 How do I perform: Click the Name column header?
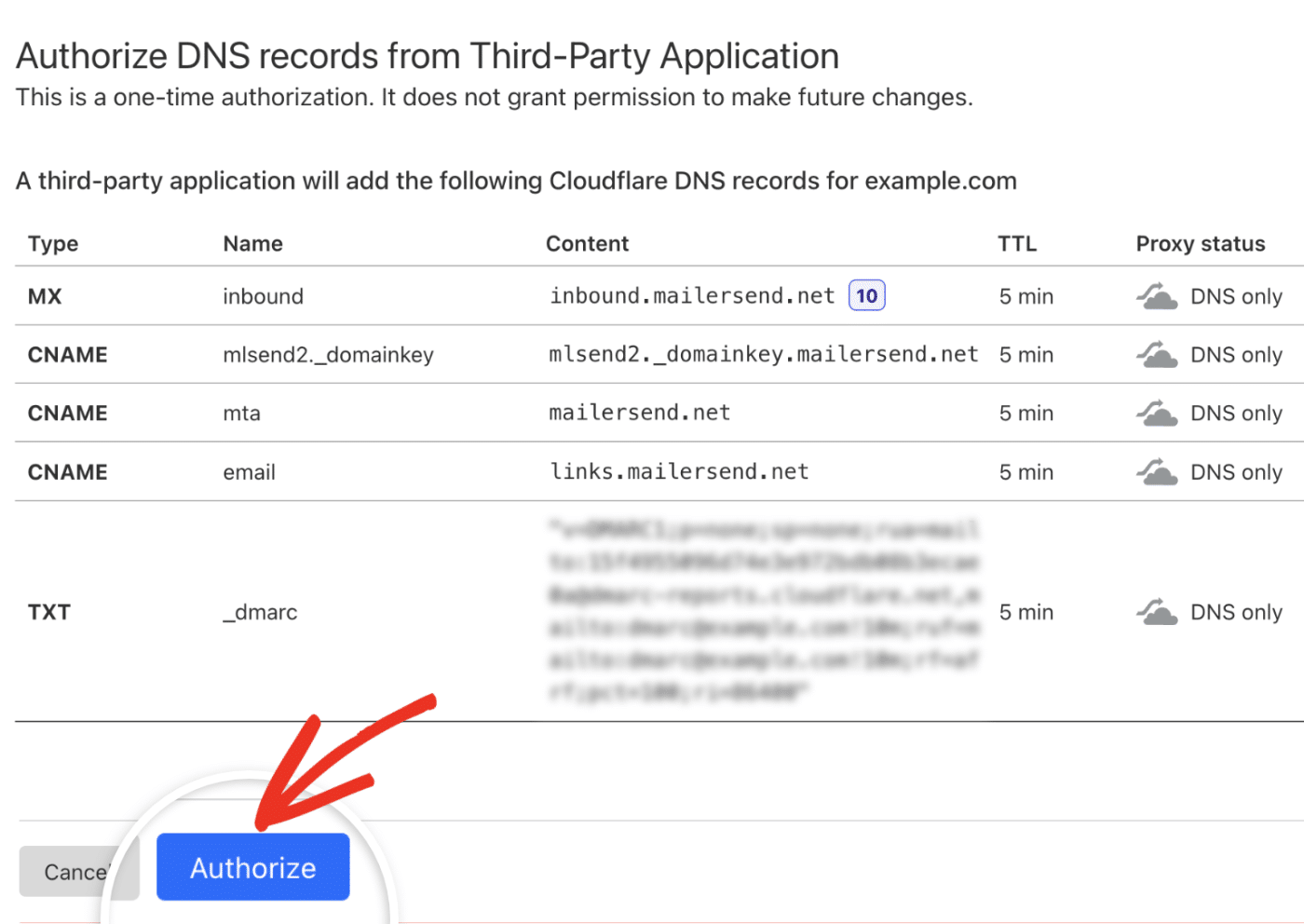pyautogui.click(x=252, y=244)
